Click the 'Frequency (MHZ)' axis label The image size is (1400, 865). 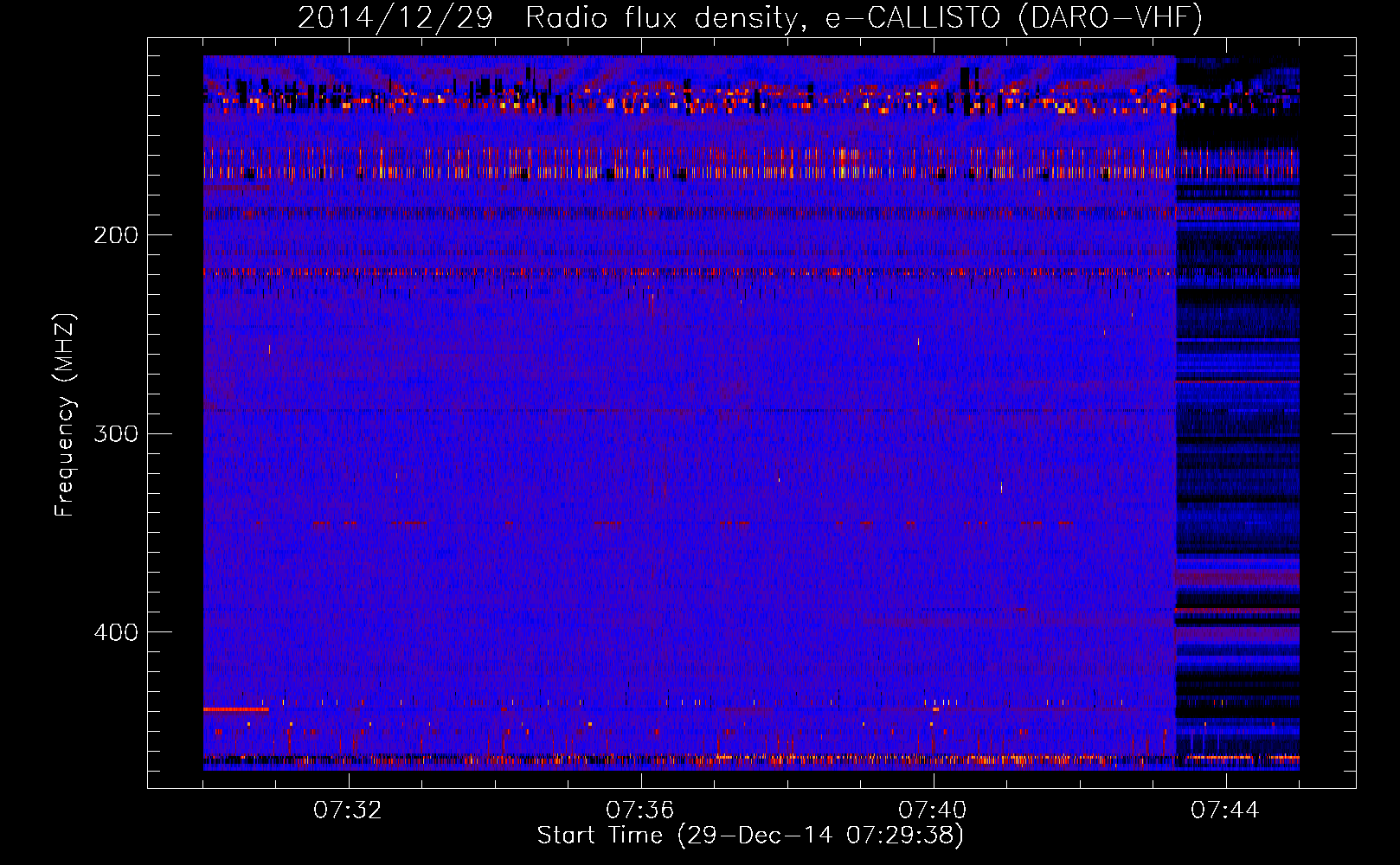click(x=64, y=415)
